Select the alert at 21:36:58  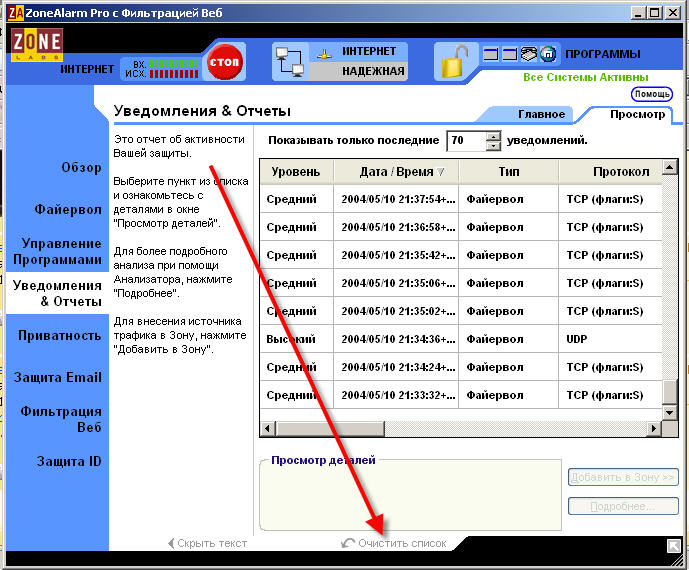461,227
